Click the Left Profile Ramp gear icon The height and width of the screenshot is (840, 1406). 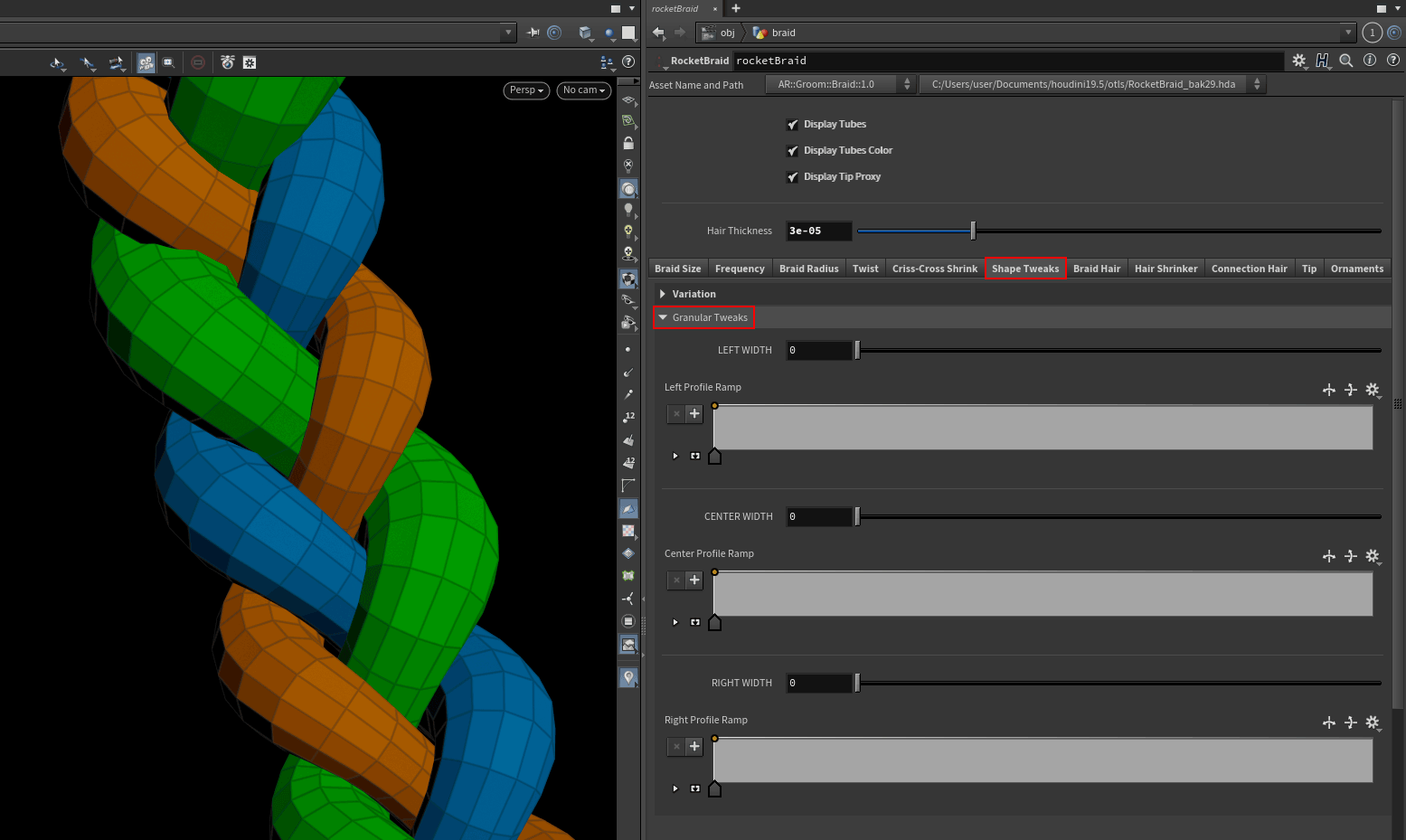[1373, 390]
